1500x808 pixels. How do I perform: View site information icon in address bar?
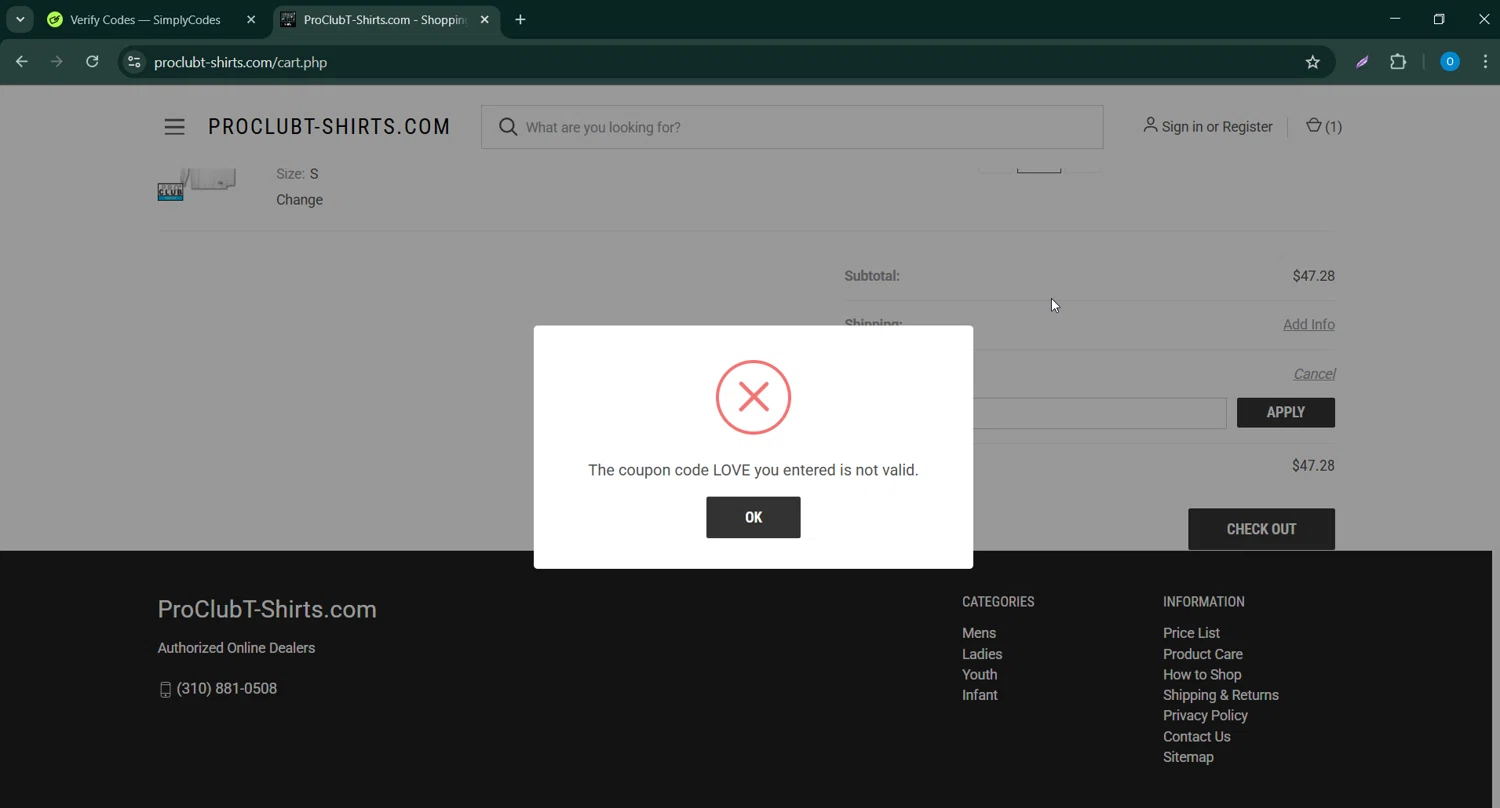click(134, 62)
